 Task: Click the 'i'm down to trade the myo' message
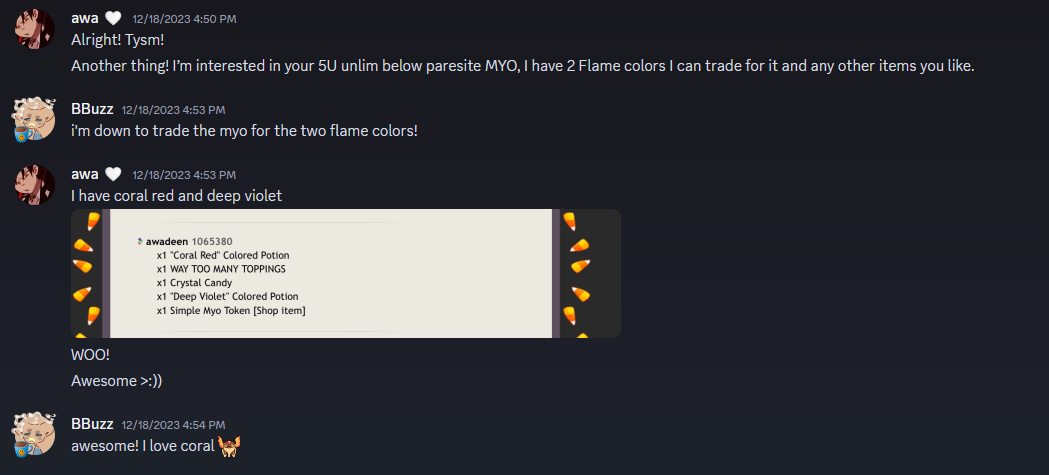(244, 131)
